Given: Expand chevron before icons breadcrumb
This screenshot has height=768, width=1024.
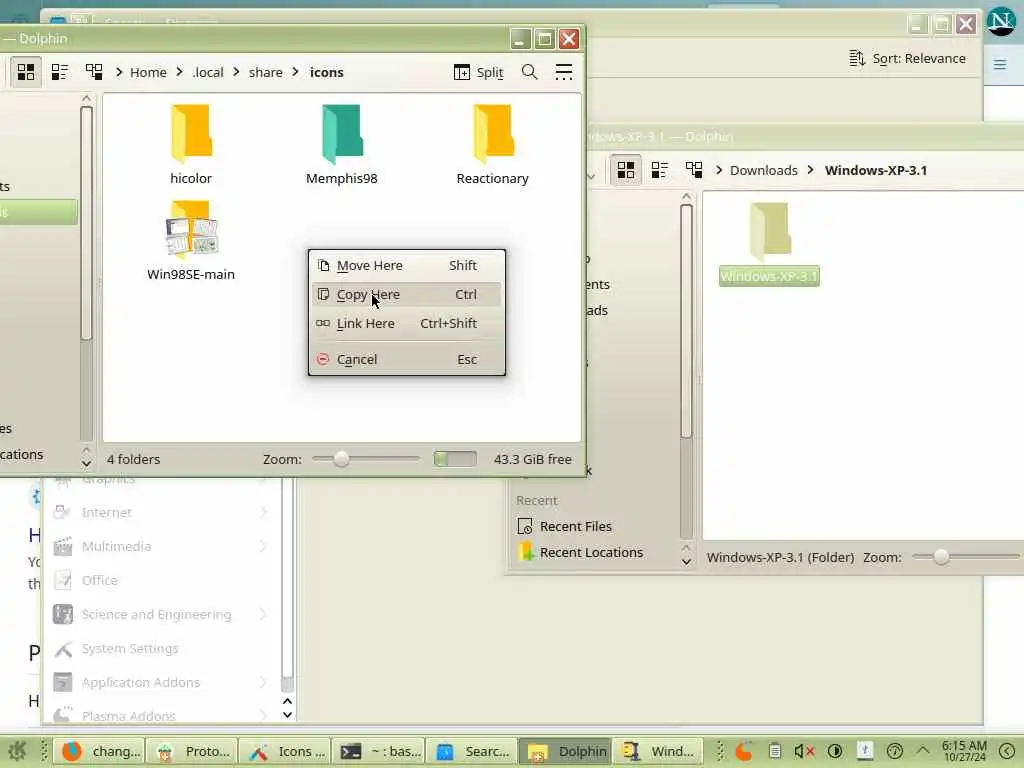Looking at the screenshot, I should (x=296, y=72).
